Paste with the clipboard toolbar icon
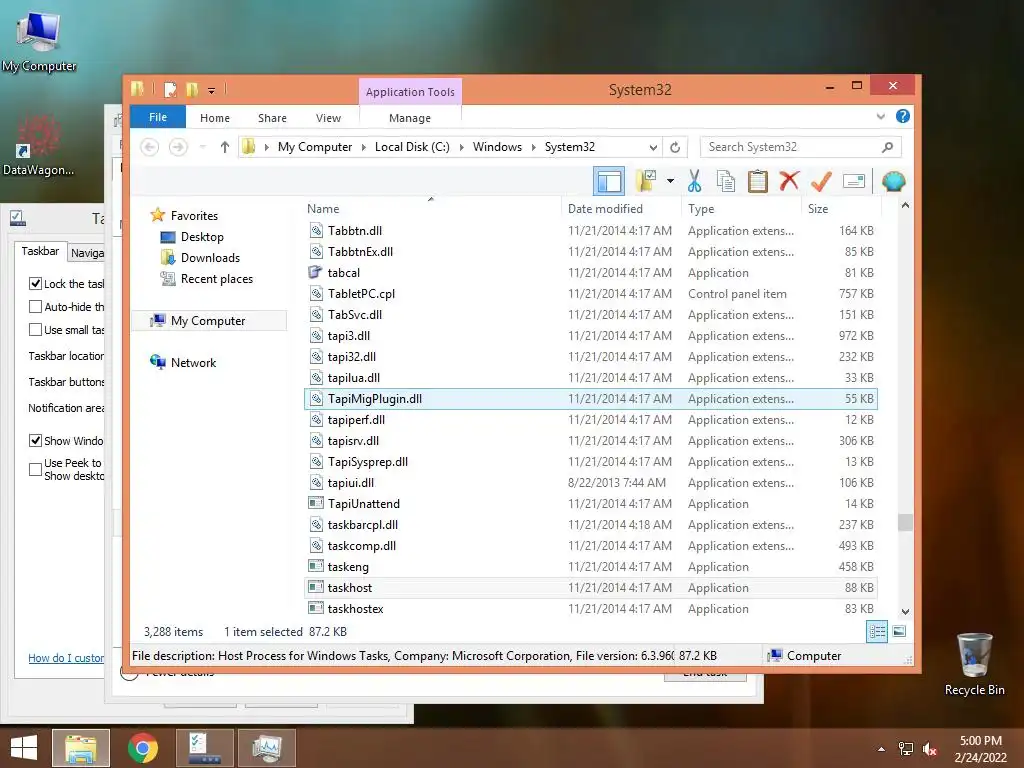The image size is (1024, 768). tap(758, 181)
